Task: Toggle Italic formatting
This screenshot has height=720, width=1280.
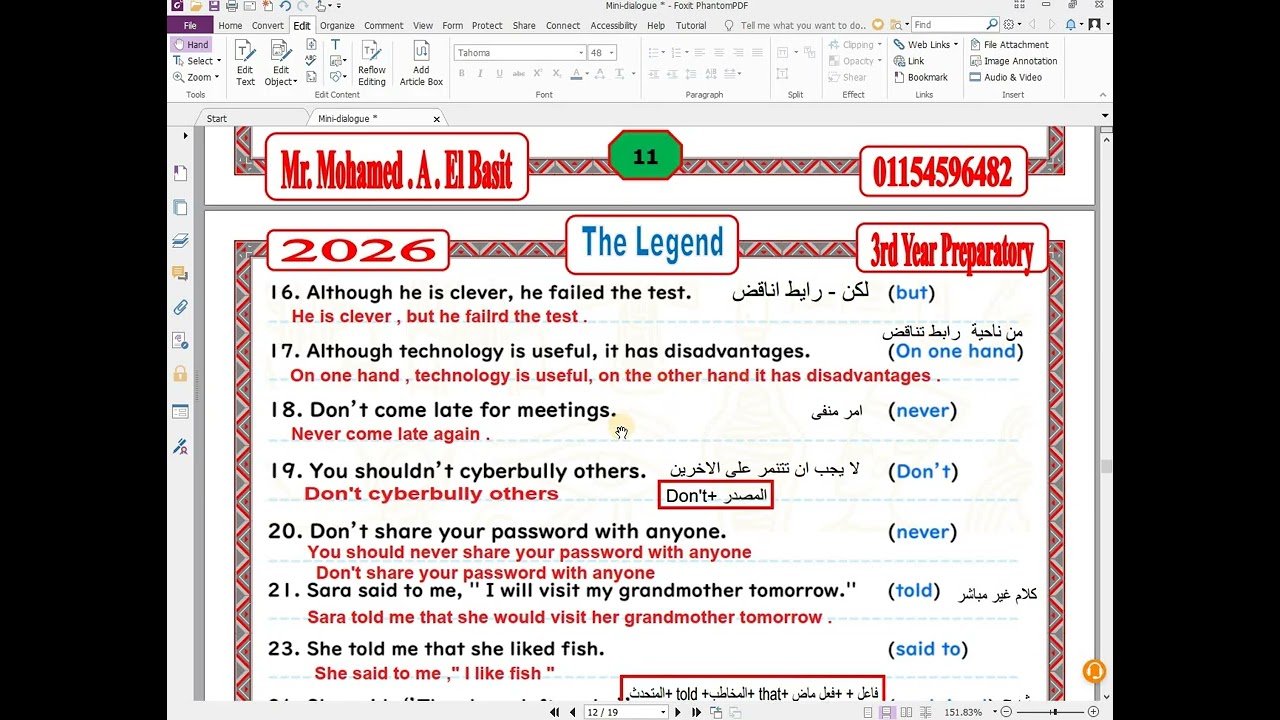Action: click(480, 73)
